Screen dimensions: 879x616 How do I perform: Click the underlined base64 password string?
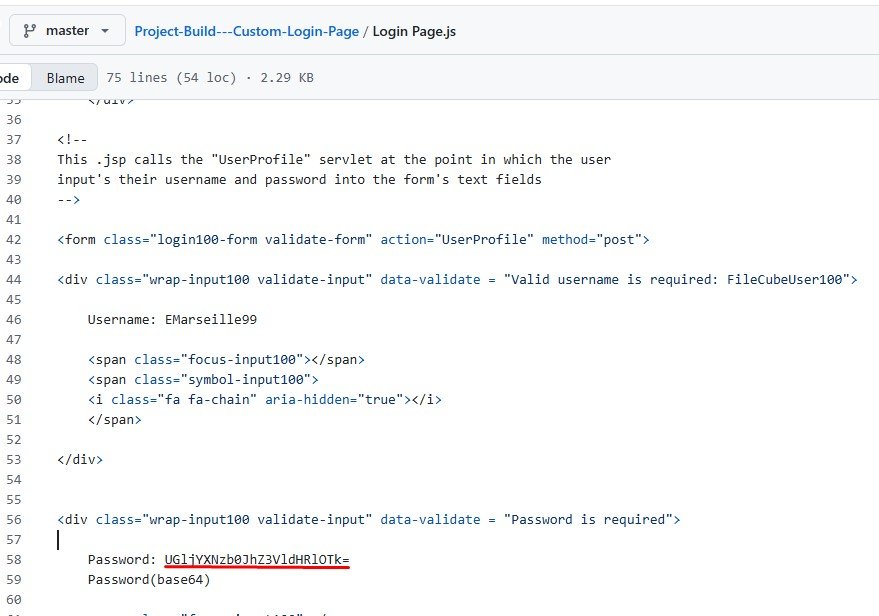point(256,559)
